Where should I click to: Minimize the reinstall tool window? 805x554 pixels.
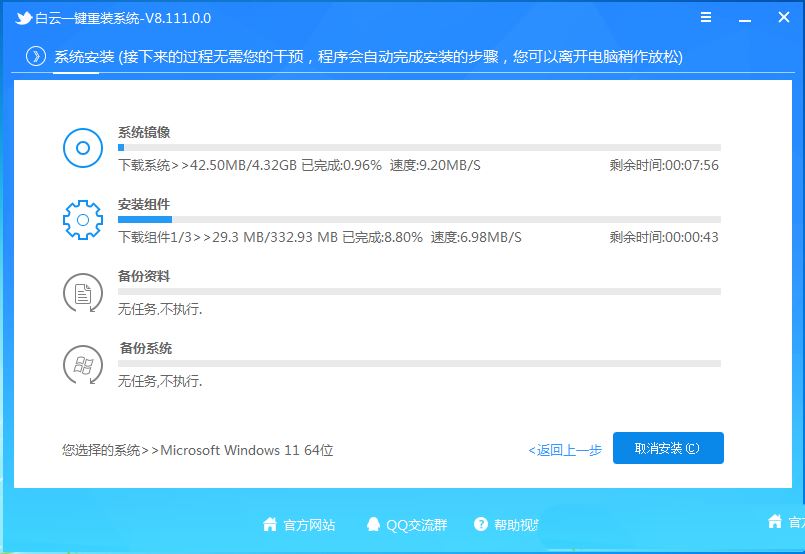tap(745, 21)
